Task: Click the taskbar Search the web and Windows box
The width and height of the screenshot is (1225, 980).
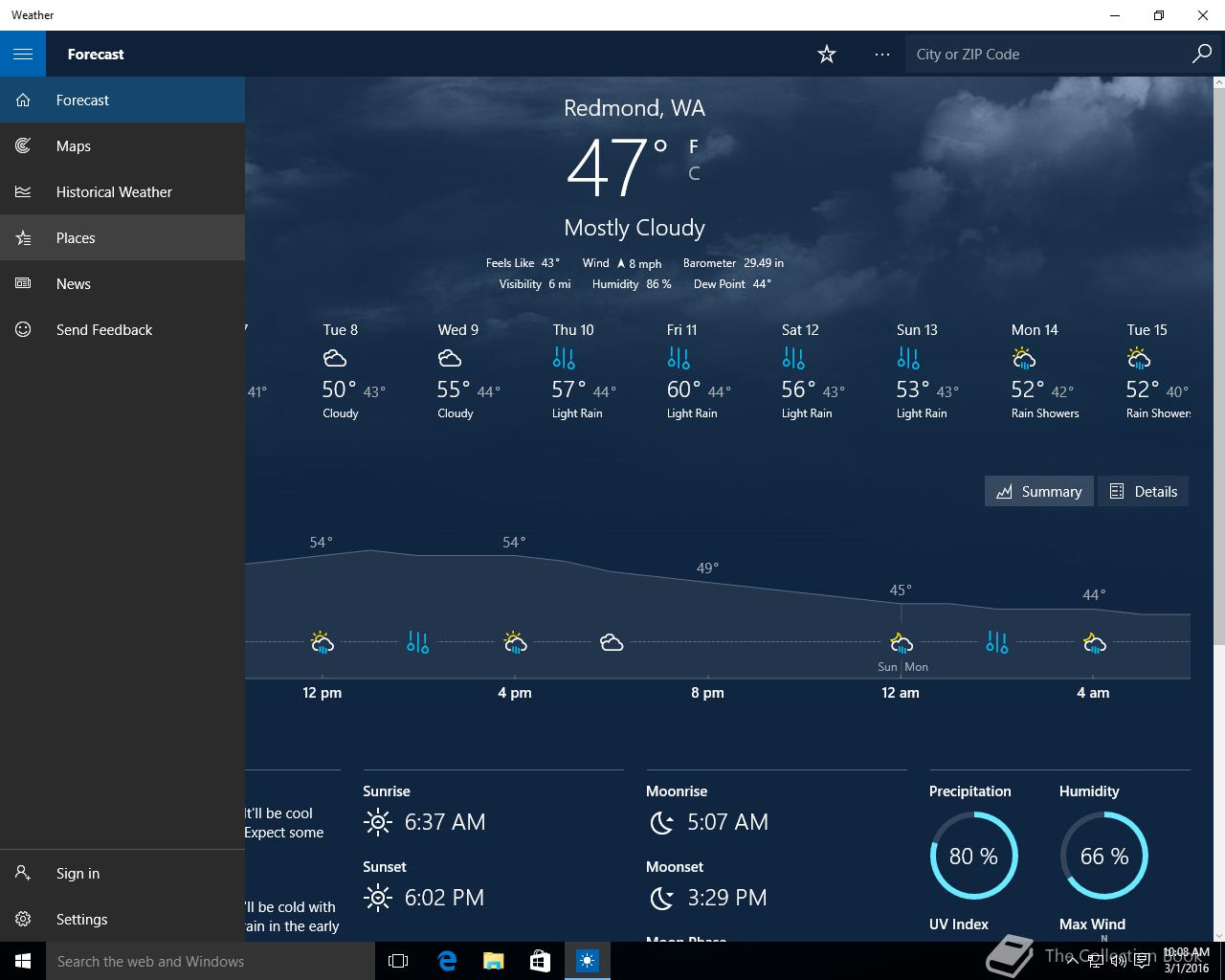Action: coord(209,961)
